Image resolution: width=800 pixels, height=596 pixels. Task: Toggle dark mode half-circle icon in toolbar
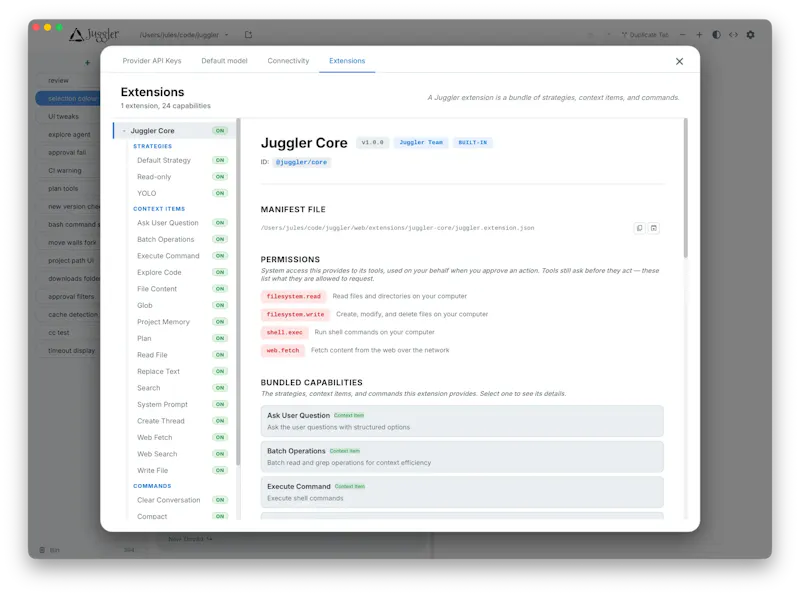click(716, 35)
